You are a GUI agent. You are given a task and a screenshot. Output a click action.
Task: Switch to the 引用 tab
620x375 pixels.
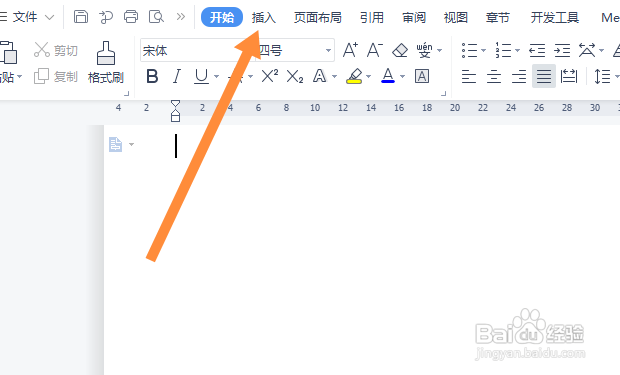coord(372,17)
